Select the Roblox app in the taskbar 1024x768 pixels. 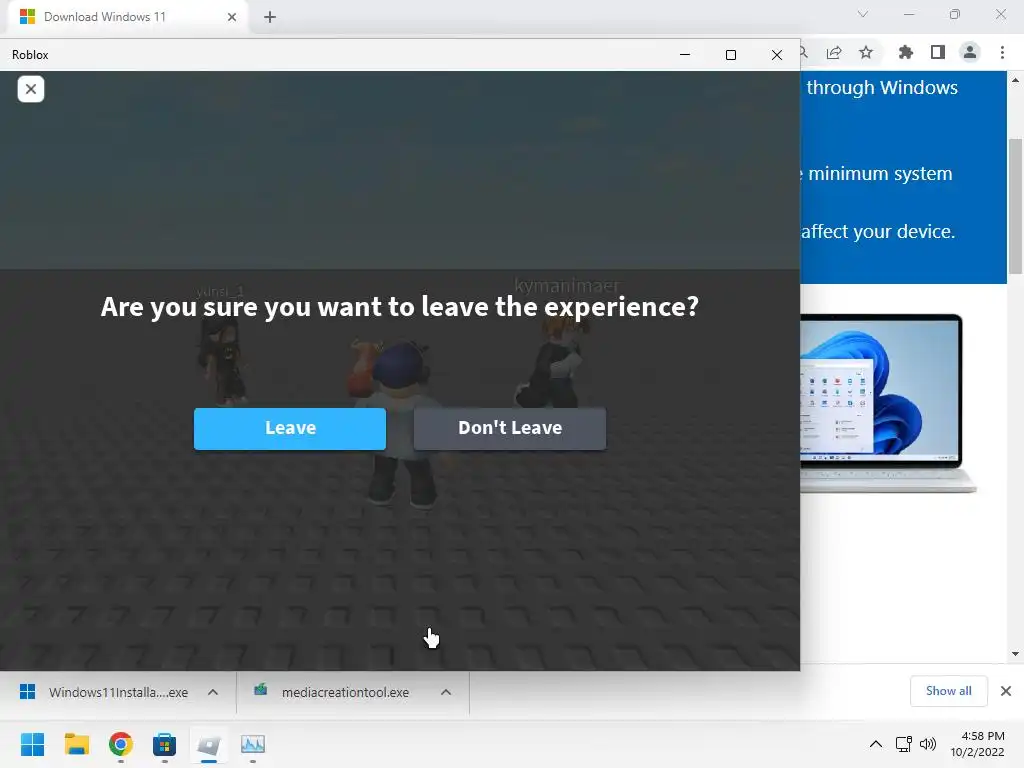208,744
